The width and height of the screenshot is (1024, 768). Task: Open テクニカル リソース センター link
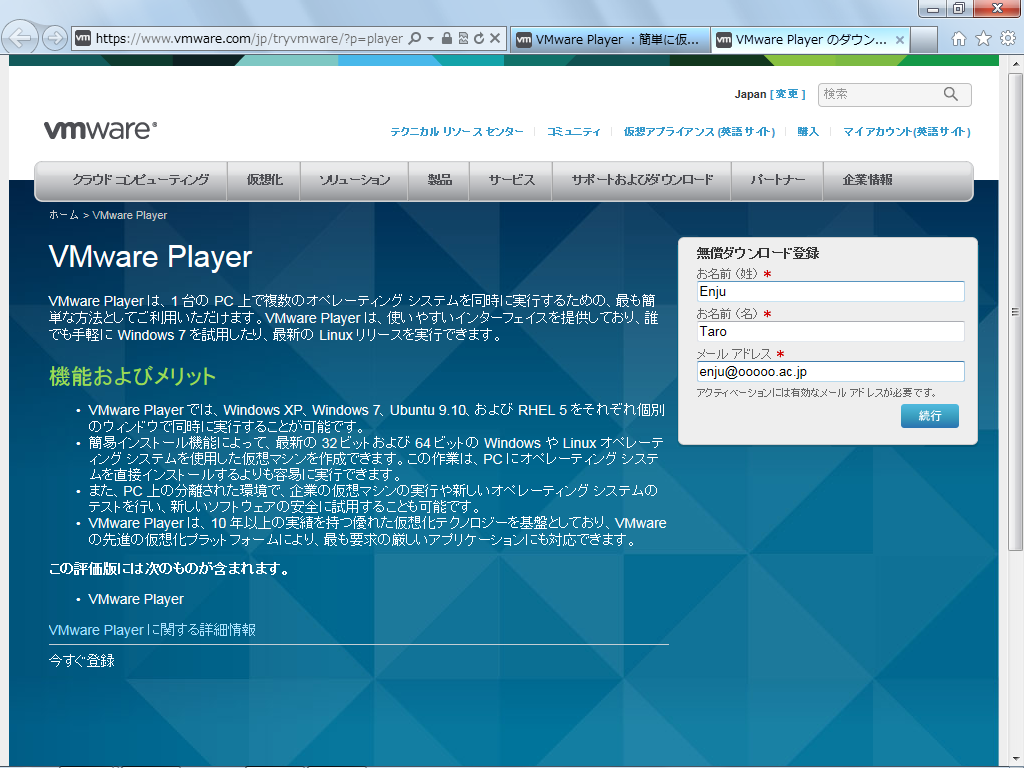[x=456, y=131]
